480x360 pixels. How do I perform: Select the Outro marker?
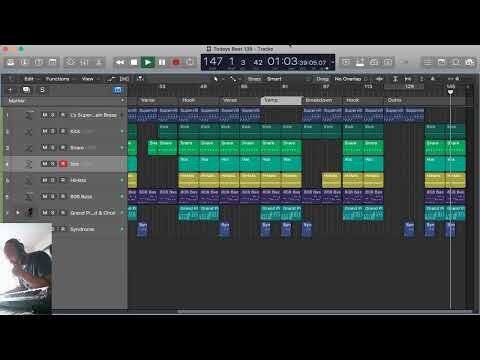click(x=425, y=100)
